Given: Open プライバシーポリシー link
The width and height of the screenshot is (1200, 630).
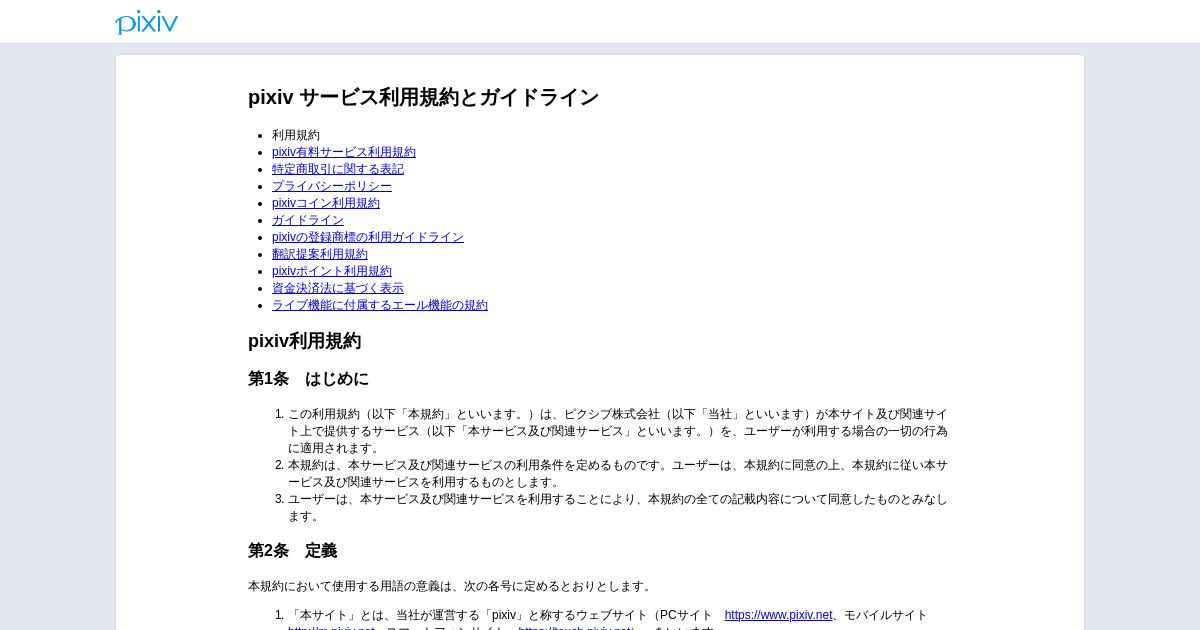Looking at the screenshot, I should pyautogui.click(x=332, y=186).
